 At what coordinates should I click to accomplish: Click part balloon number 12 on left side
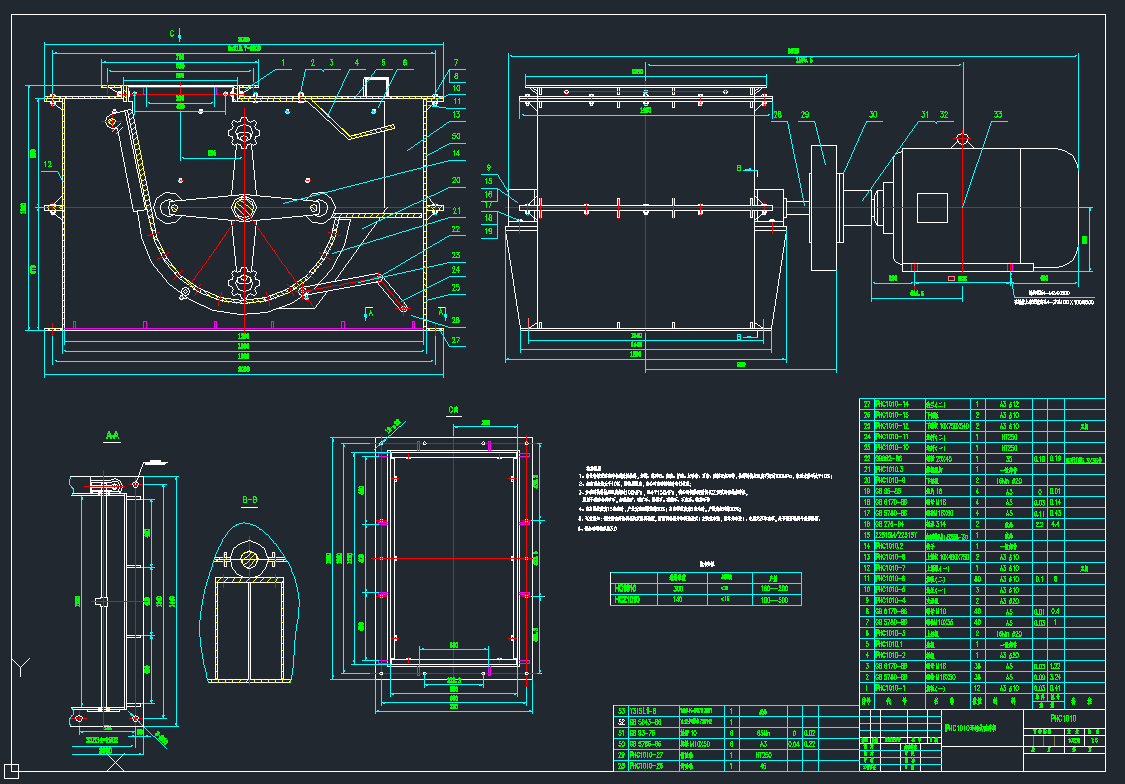(x=47, y=178)
